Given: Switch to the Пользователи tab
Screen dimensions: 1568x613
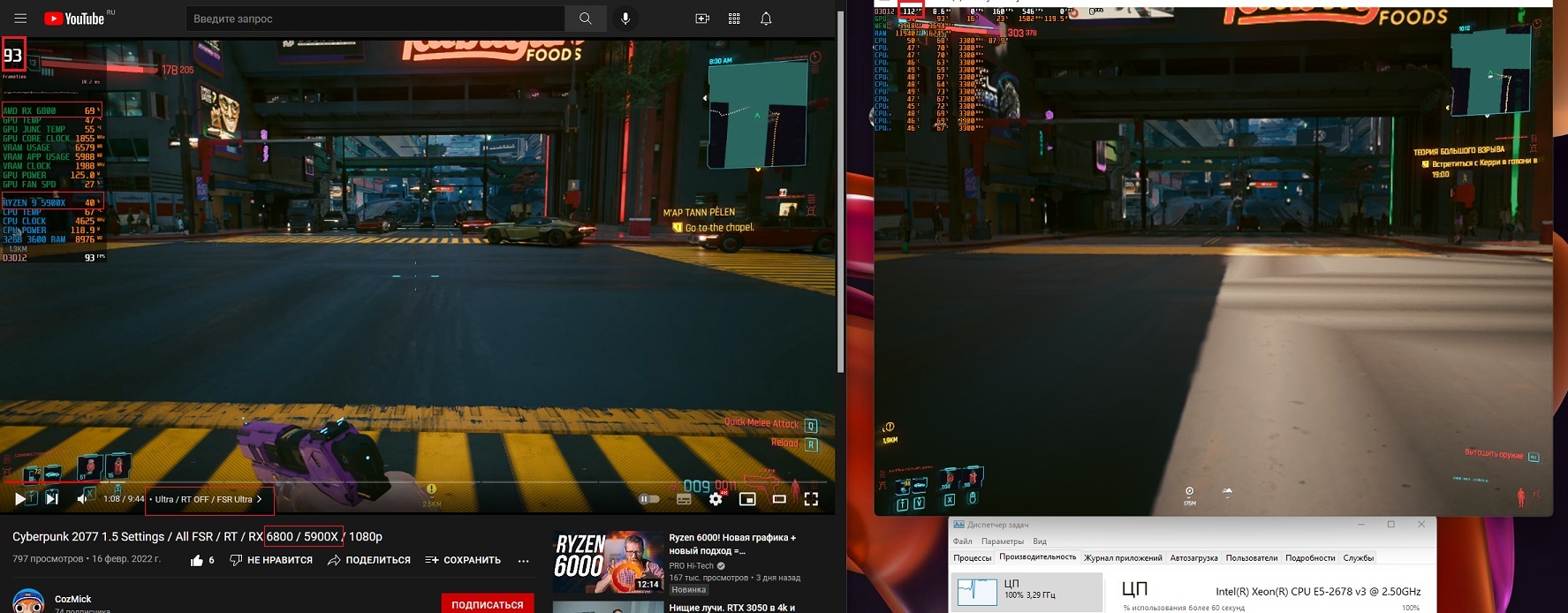Looking at the screenshot, I should click(x=1252, y=557).
